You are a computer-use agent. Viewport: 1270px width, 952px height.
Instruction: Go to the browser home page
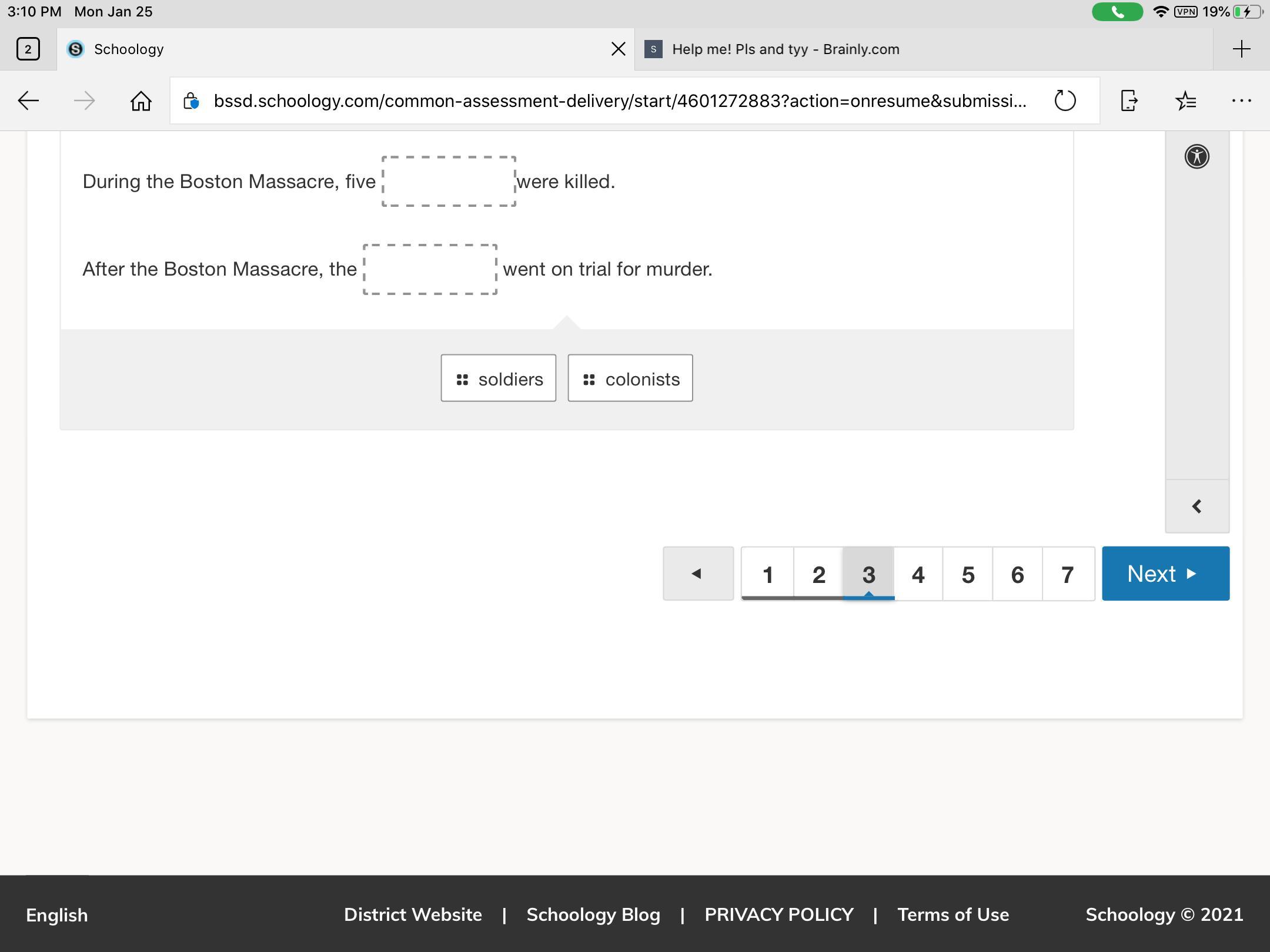(x=141, y=101)
